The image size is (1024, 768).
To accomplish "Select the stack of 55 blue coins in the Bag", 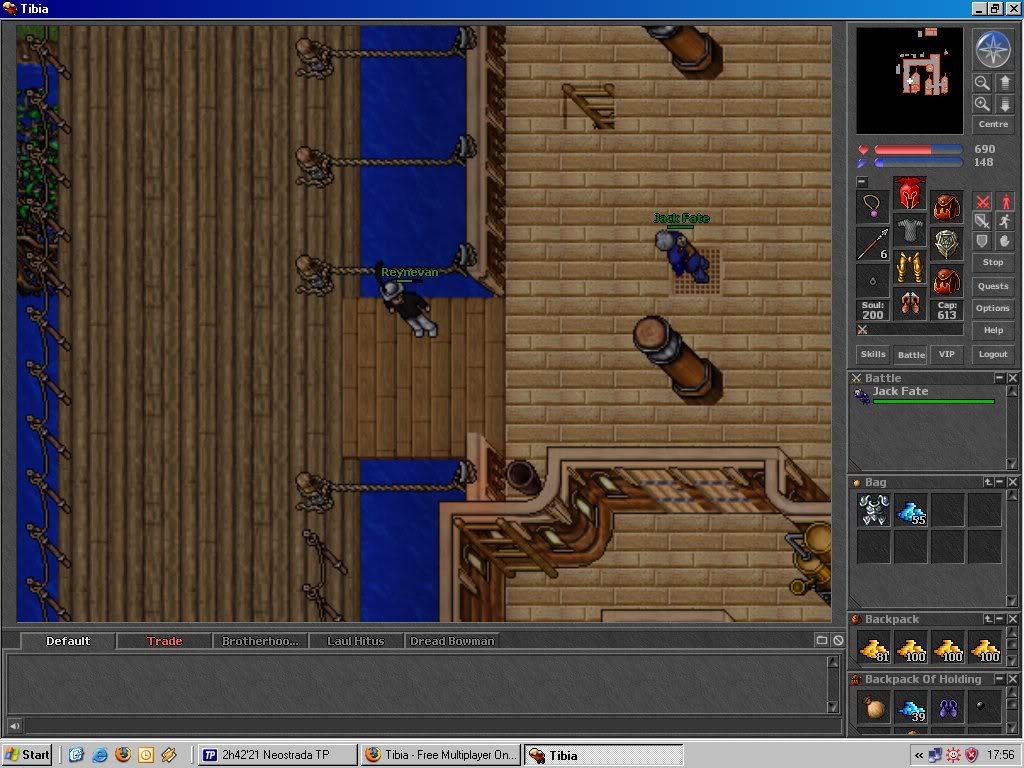I will 910,510.
